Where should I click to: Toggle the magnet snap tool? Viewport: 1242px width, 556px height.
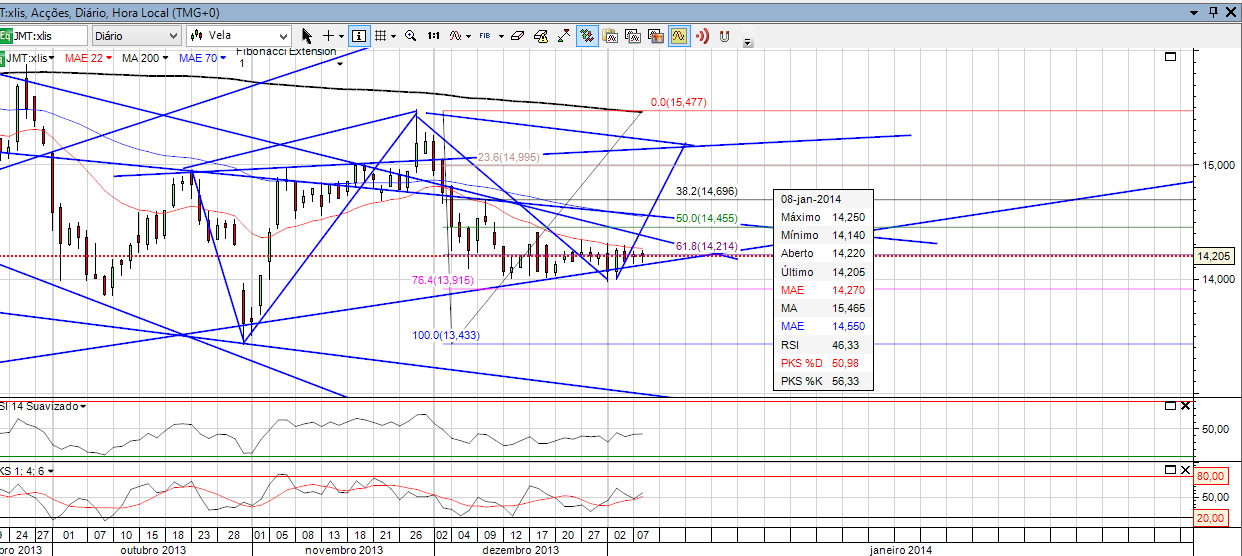725,35
